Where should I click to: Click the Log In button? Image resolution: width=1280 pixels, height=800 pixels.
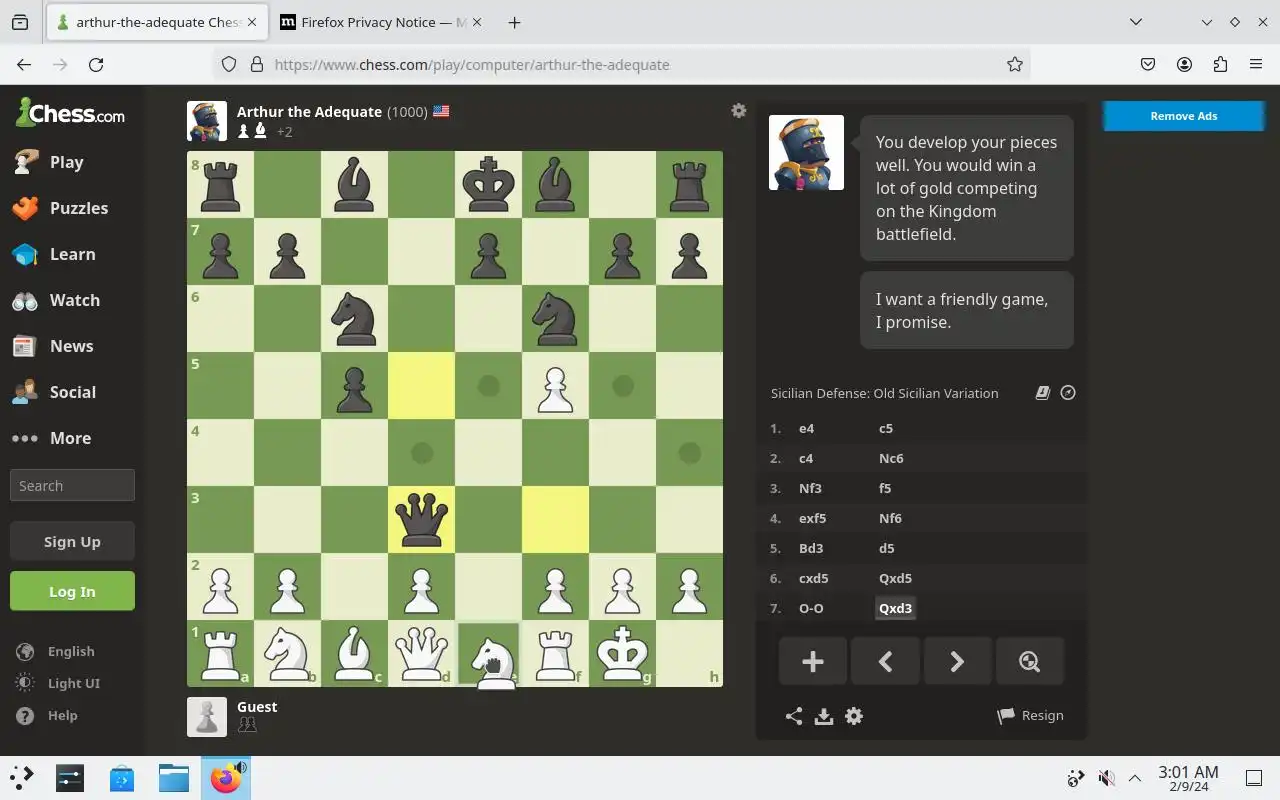coord(72,591)
